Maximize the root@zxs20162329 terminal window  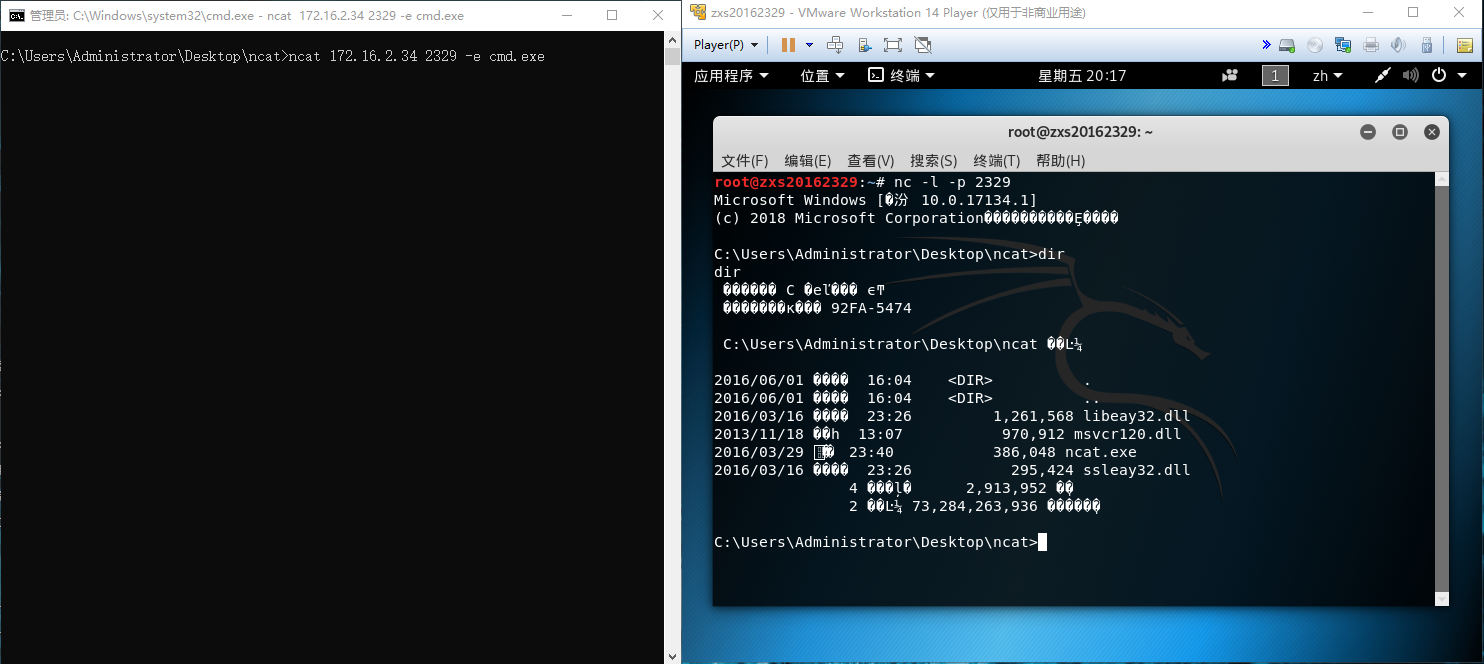1400,132
